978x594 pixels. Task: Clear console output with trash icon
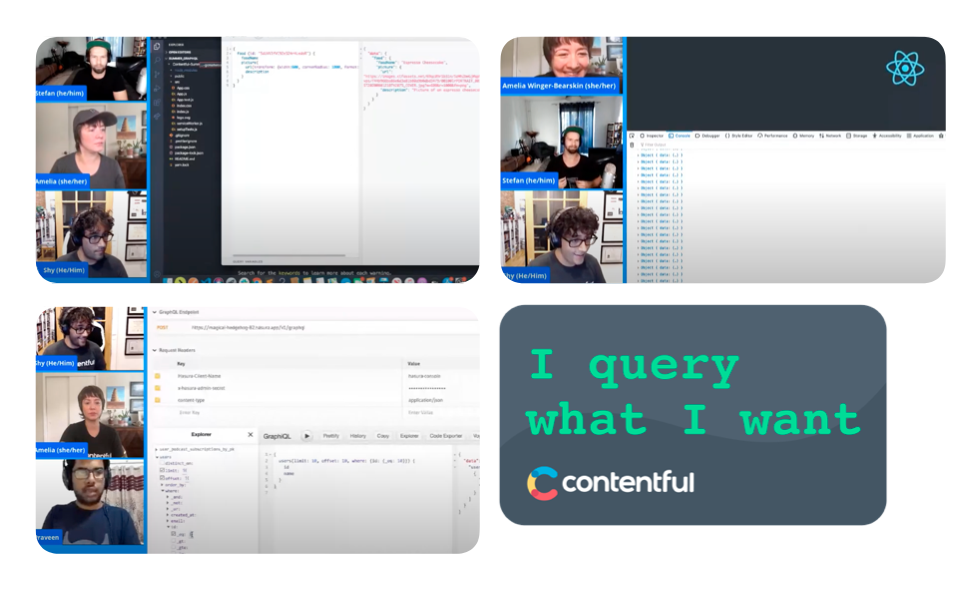(632, 145)
